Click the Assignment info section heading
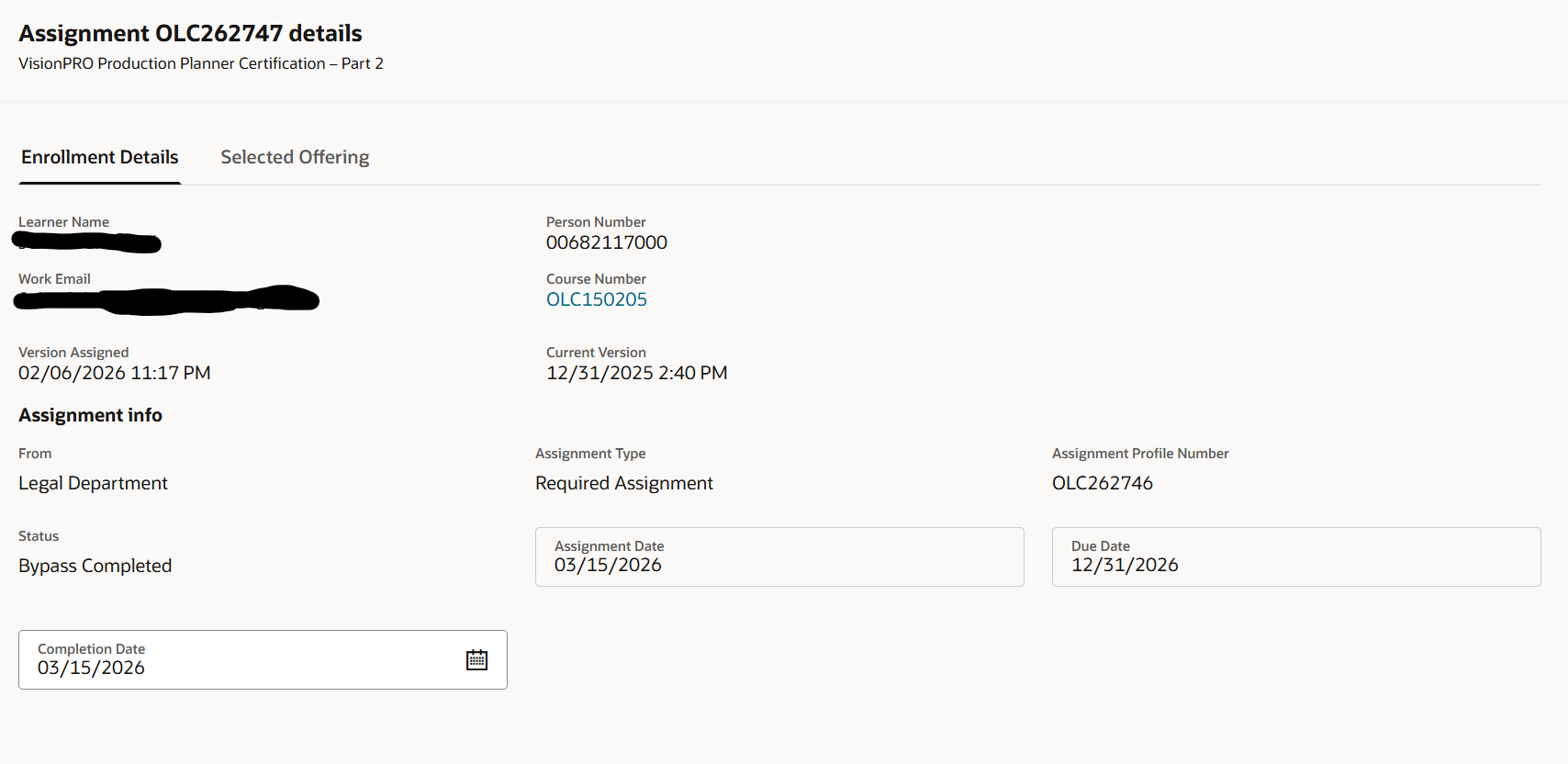The width and height of the screenshot is (1568, 764). [x=90, y=415]
